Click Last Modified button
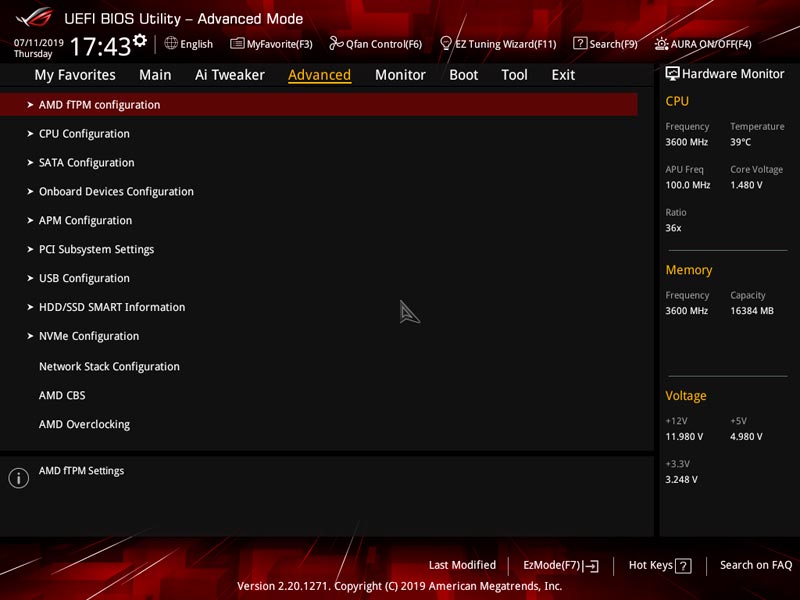 [462, 565]
